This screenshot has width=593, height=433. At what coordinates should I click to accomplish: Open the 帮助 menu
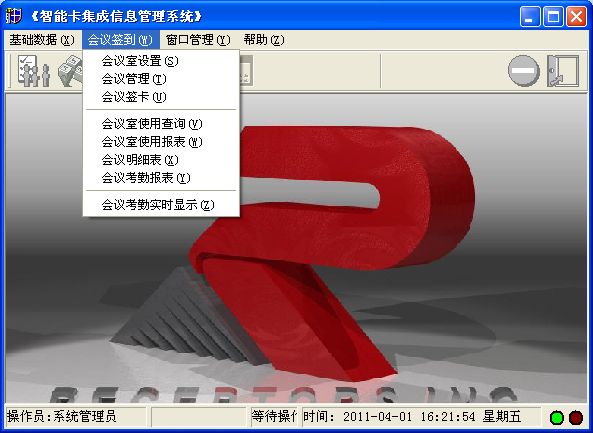(264, 40)
